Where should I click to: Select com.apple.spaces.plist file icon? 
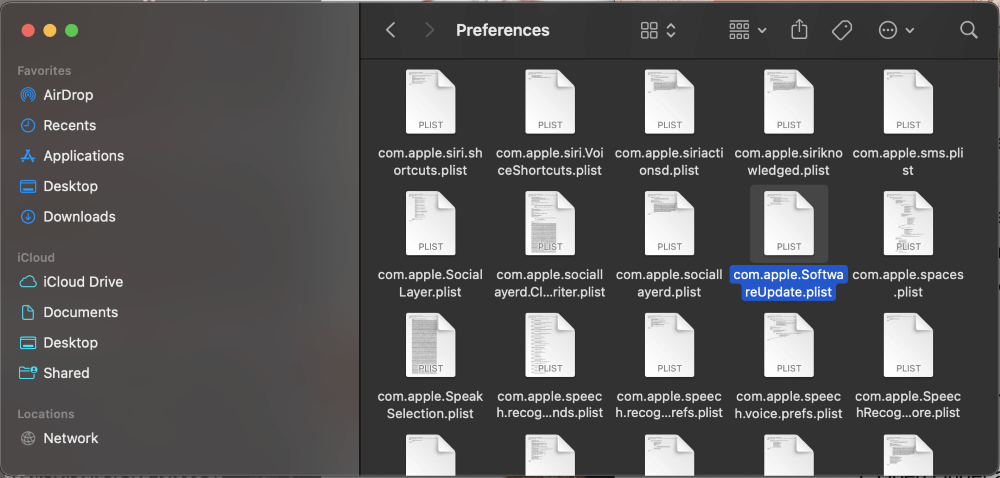pos(908,224)
